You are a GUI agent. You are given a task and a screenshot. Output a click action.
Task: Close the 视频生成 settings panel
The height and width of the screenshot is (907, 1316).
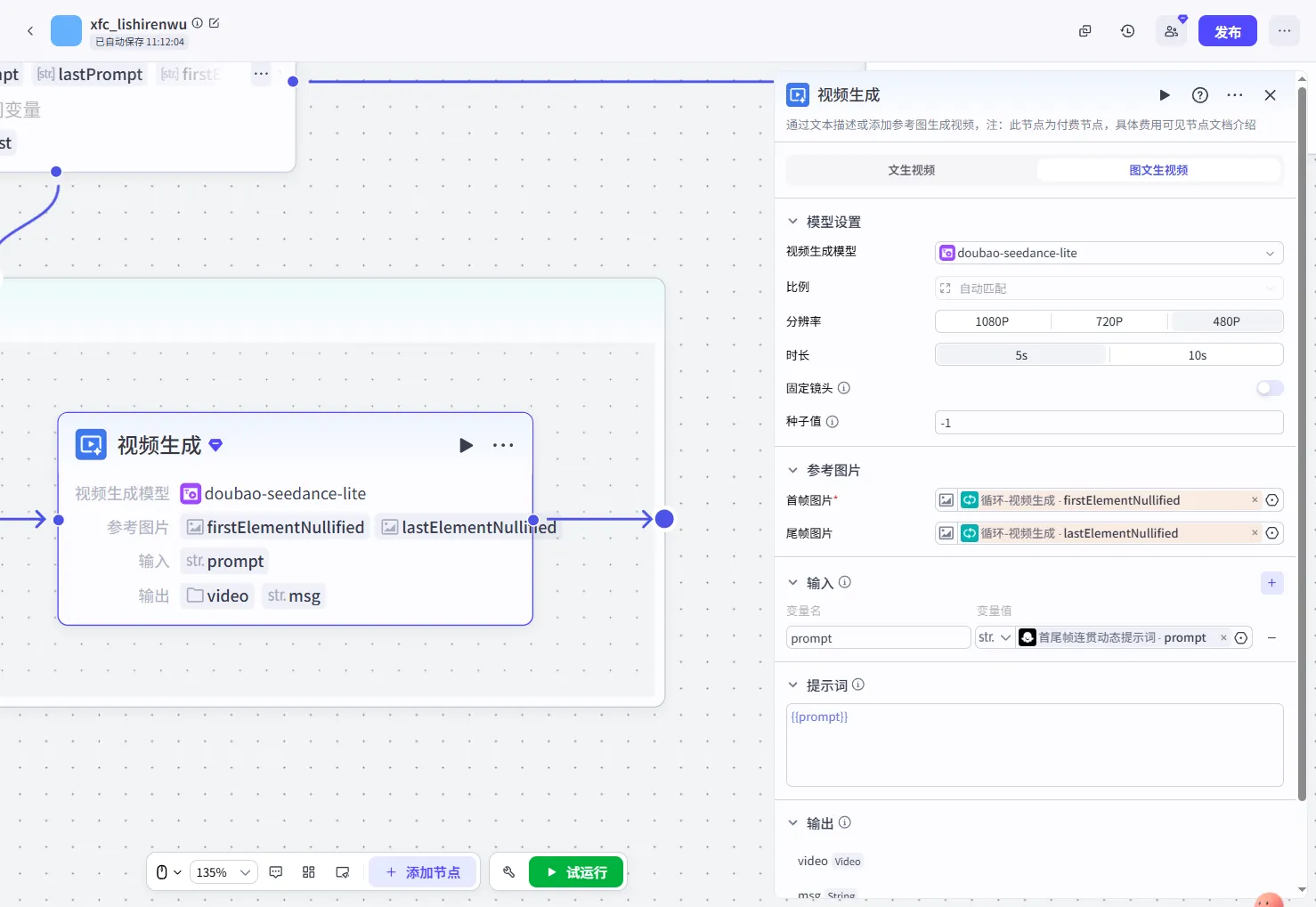point(1271,95)
